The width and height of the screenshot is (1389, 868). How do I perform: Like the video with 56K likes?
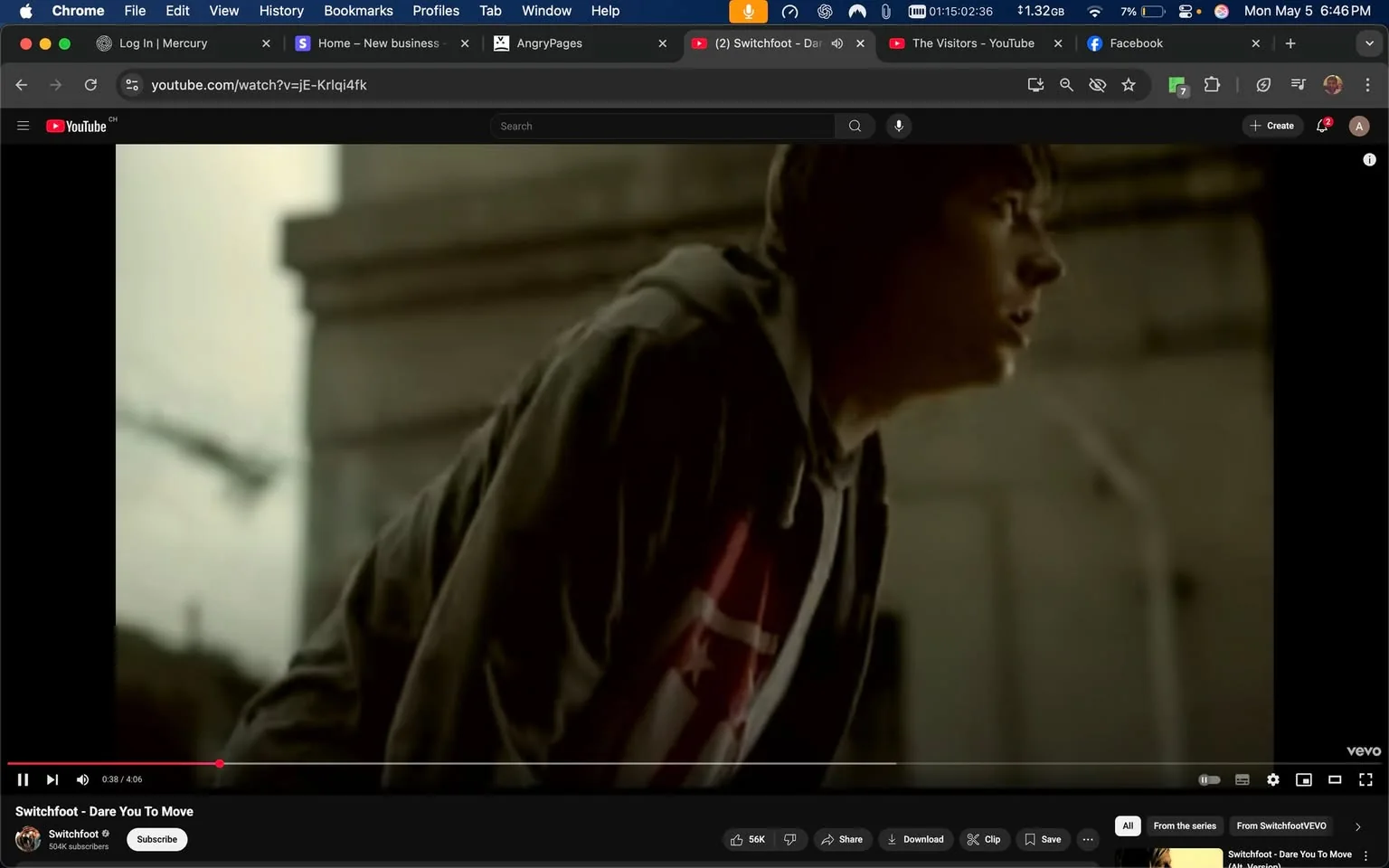tap(748, 840)
